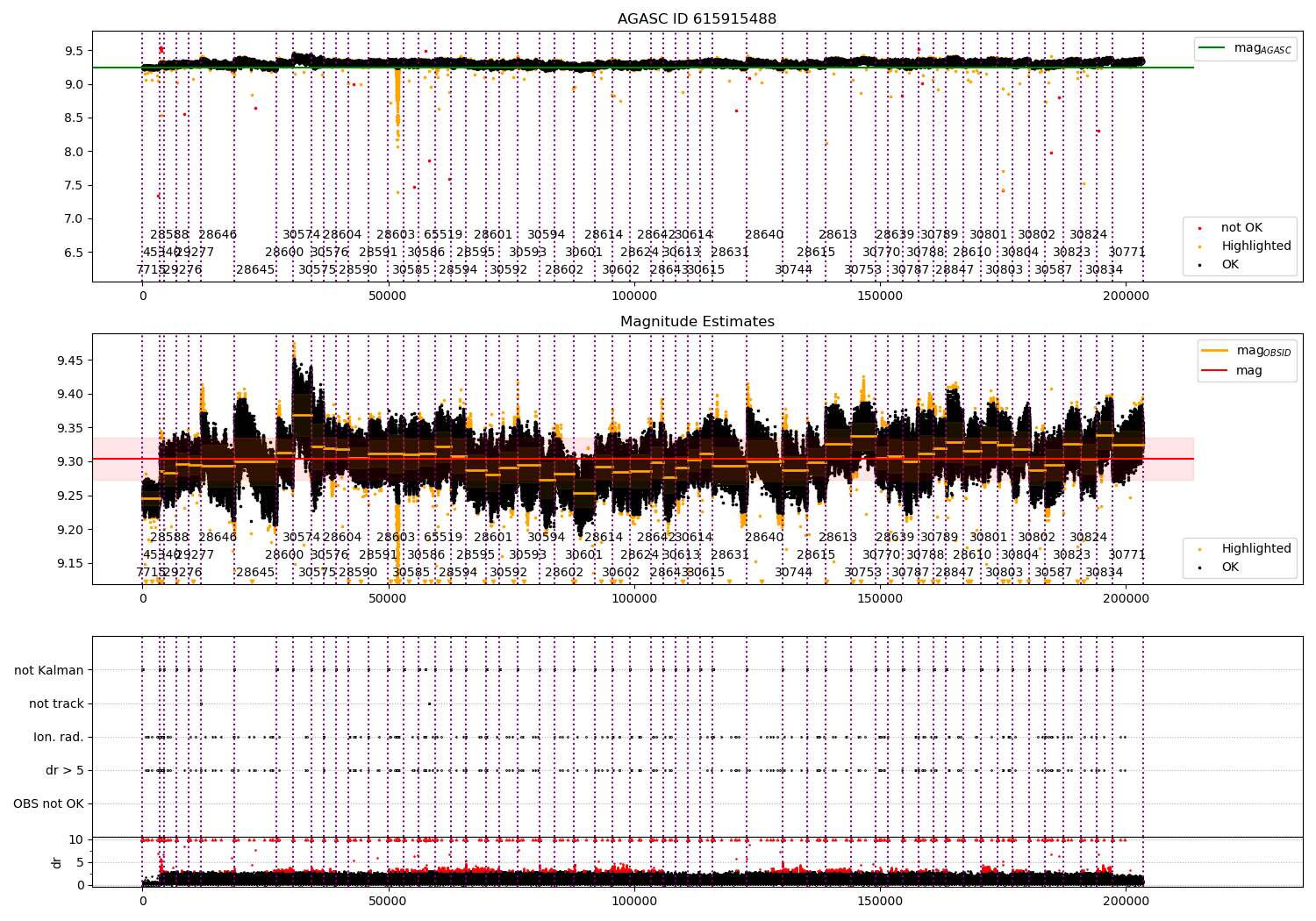
Task: Click obsid label 28614 in Magnitude Estimates plot
Action: (604, 538)
